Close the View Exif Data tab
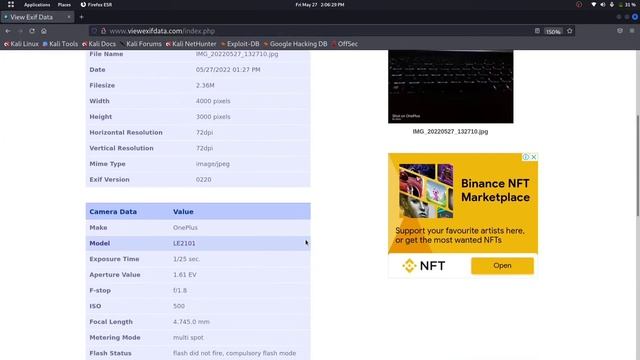This screenshot has width=640, height=360. (69, 17)
